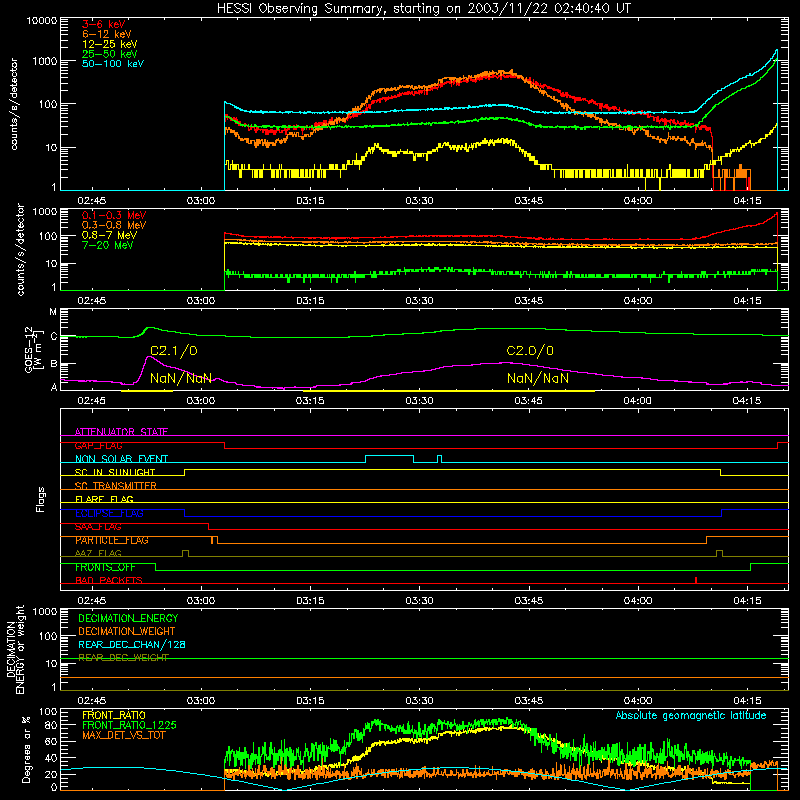Click the NaN/NaN text under C2.1/0
This screenshot has width=800, height=800.
pyautogui.click(x=181, y=378)
